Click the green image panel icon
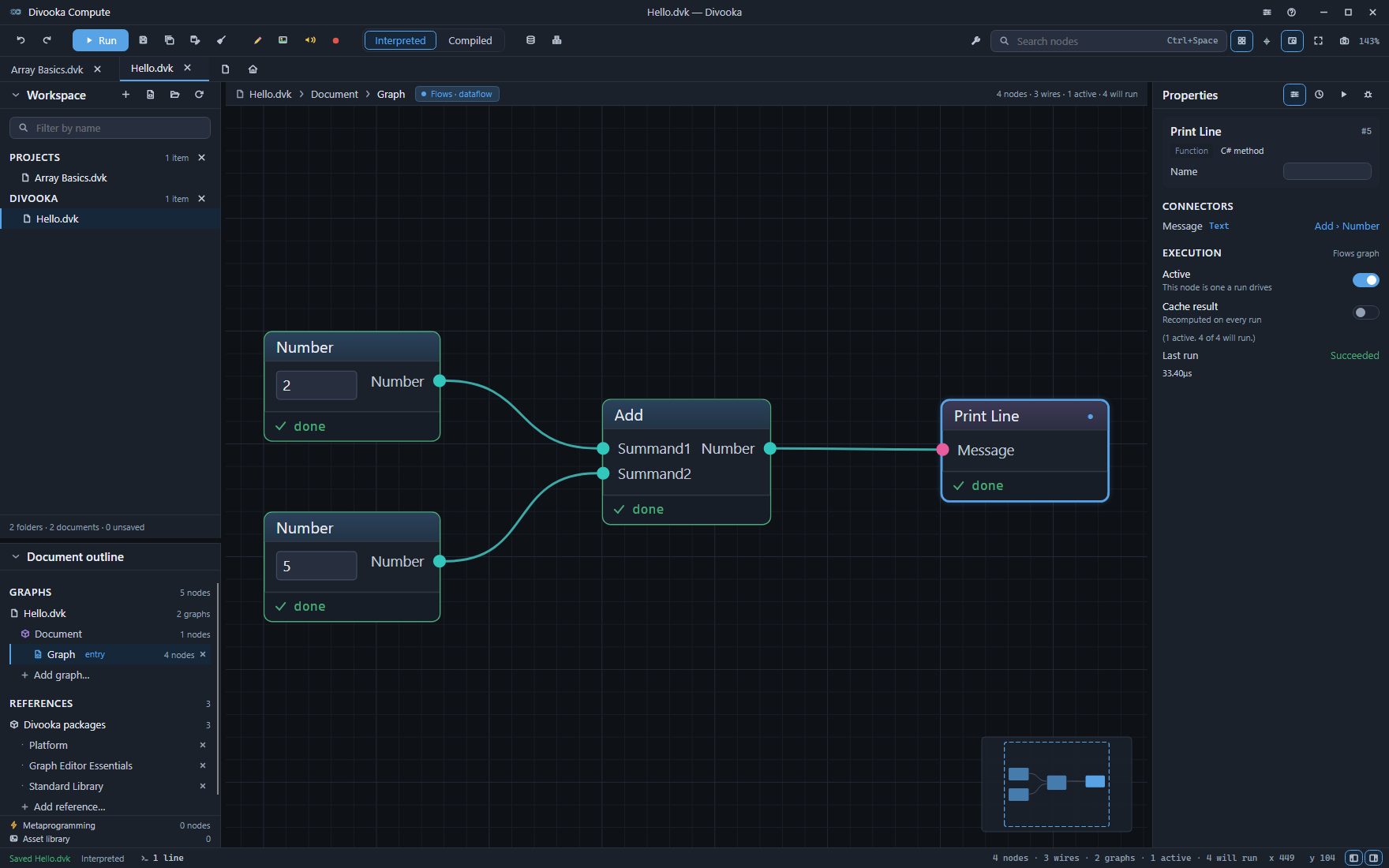 click(283, 40)
